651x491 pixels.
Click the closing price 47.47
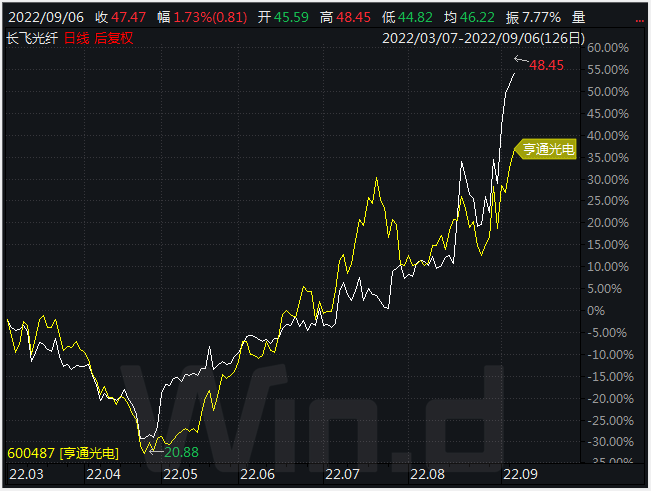coord(129,17)
